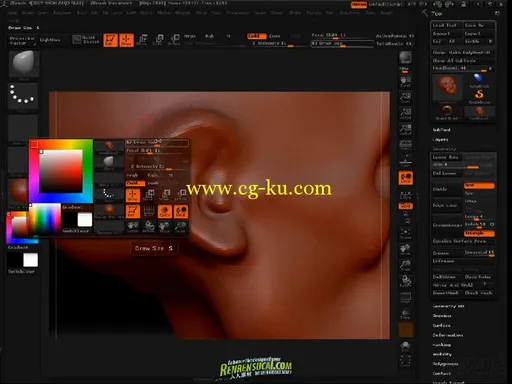Open the red wax material selector on left shelf
Viewport: 512px width, 384px height.
click(18, 191)
